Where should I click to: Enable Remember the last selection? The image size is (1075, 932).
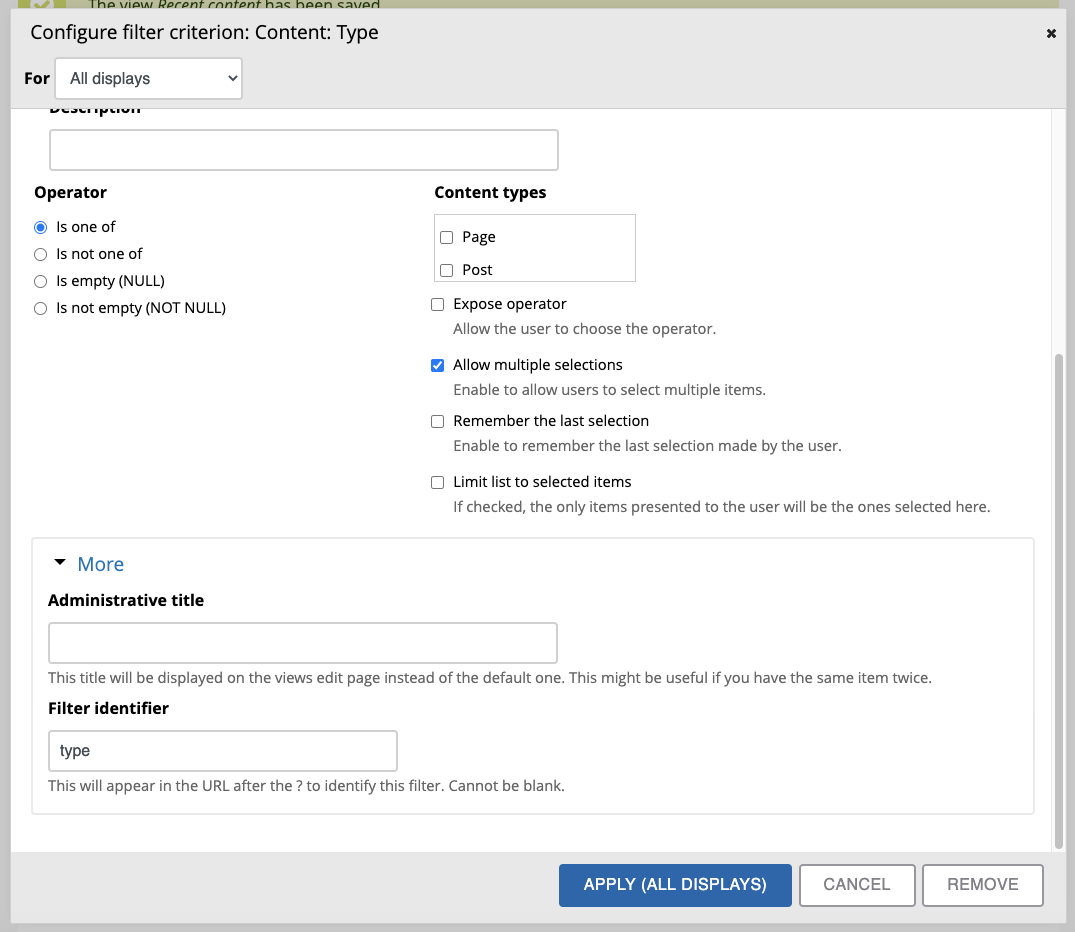tap(437, 421)
